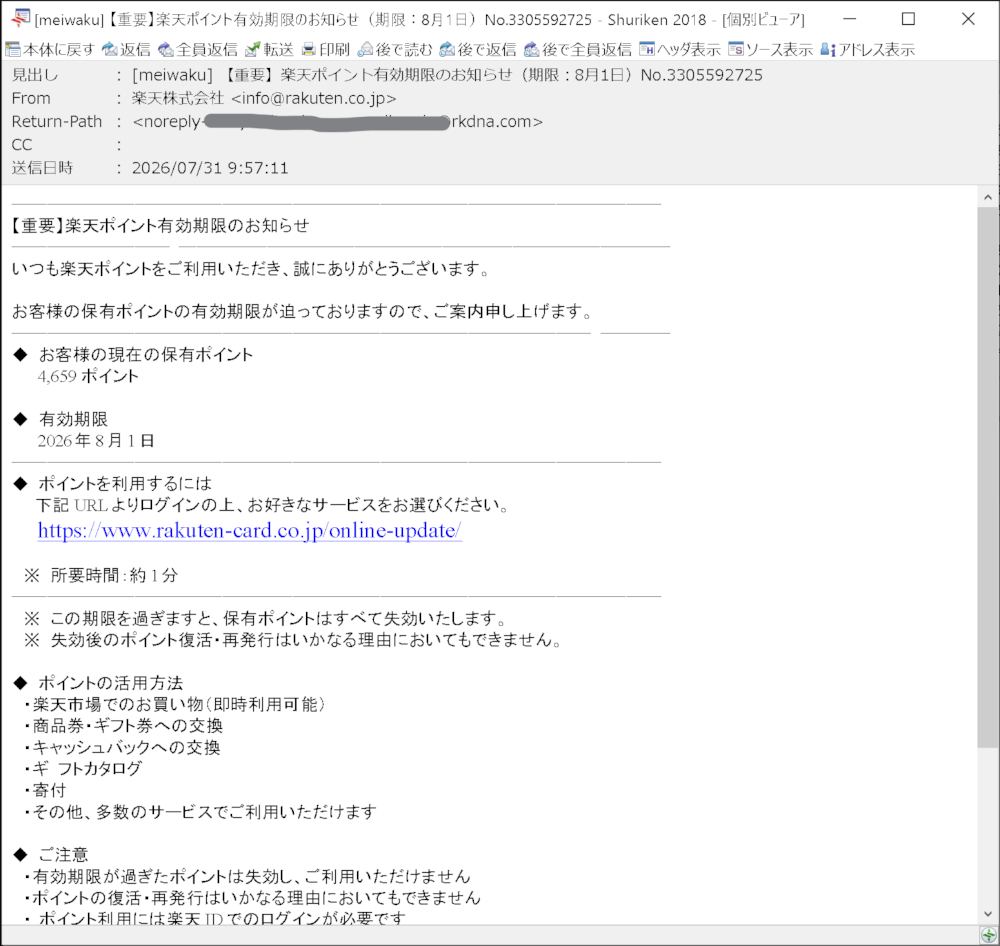
Task: Click the heading 【重要】楽天ポイント有効期限のお知らせ in body
Action: coord(160,225)
